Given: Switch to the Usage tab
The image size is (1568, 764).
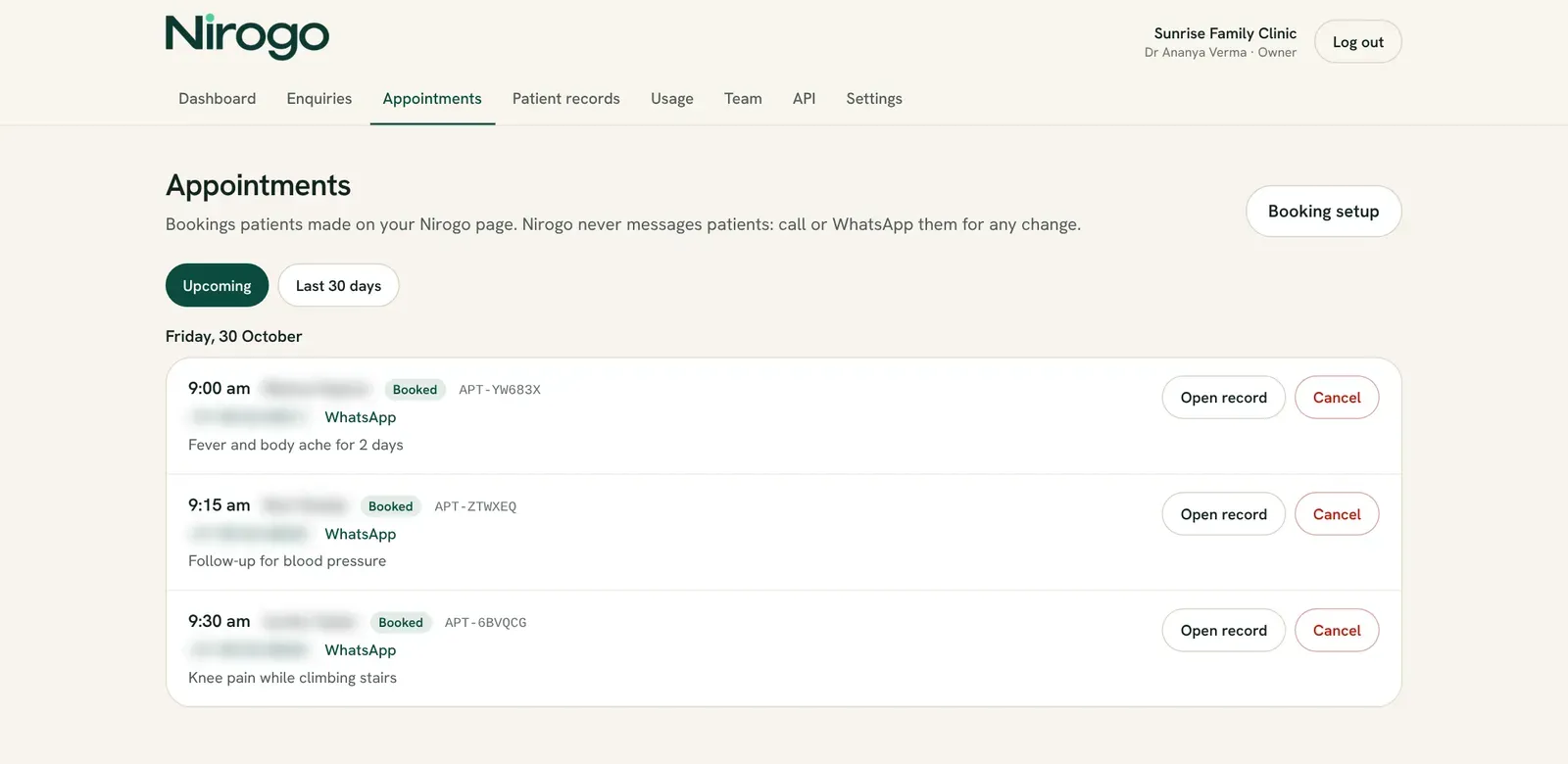Looking at the screenshot, I should pyautogui.click(x=672, y=99).
